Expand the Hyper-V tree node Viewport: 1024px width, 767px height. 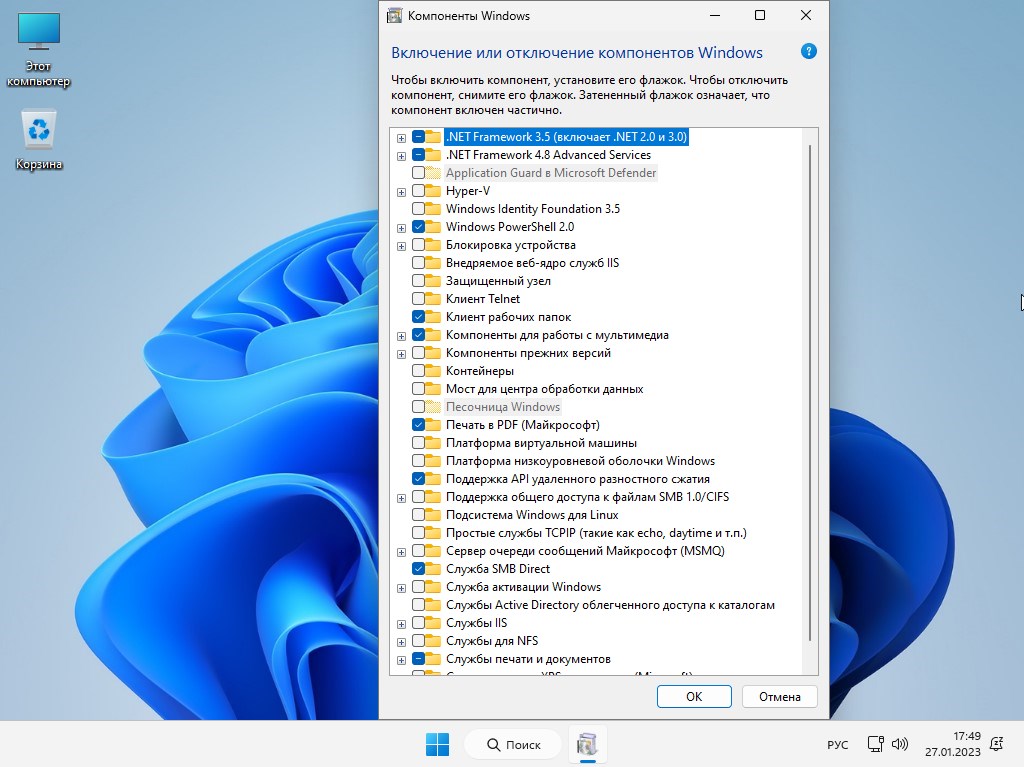[401, 192]
